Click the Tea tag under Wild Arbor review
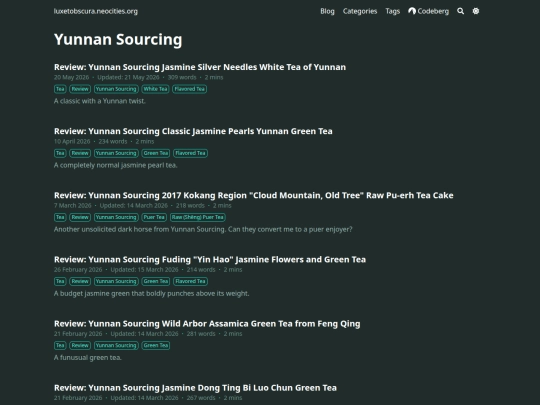The height and width of the screenshot is (405, 540). click(x=60, y=345)
